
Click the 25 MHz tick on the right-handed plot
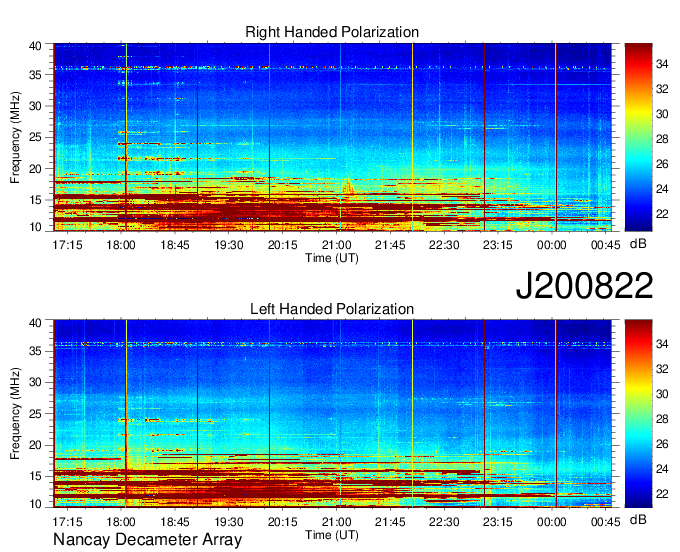[x=35, y=137]
